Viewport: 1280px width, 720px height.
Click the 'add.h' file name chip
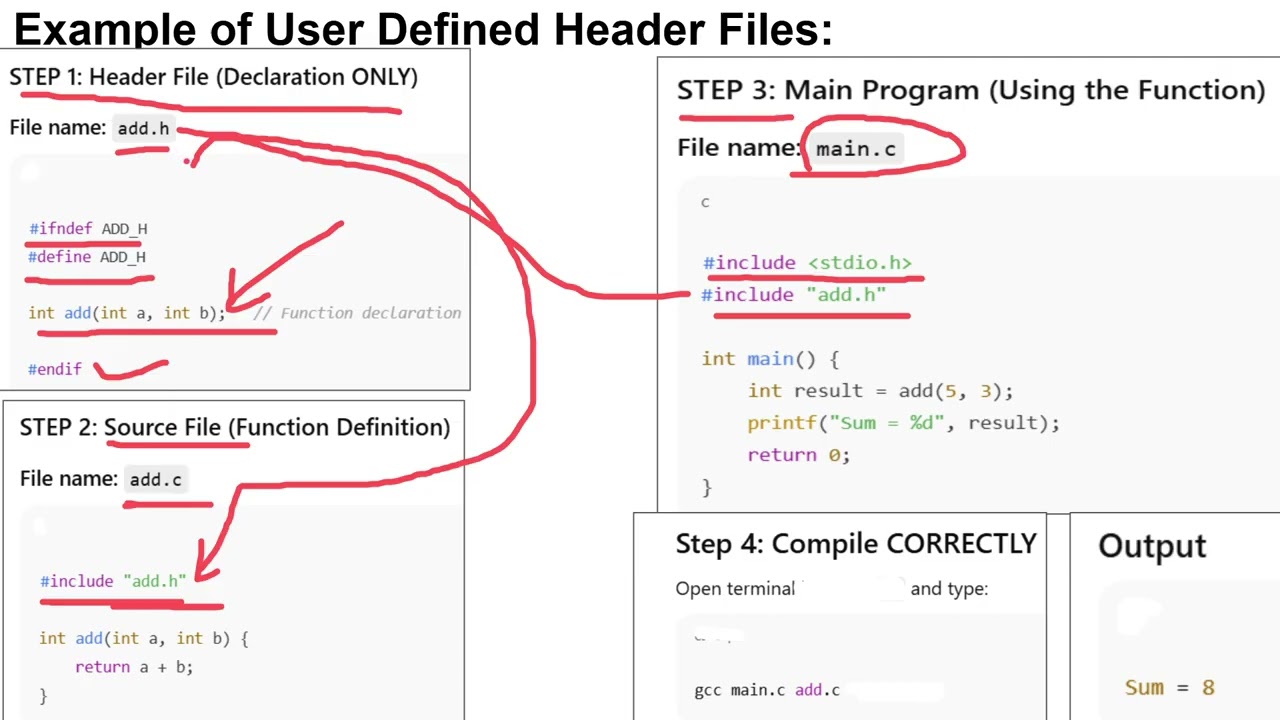pyautogui.click(x=144, y=128)
